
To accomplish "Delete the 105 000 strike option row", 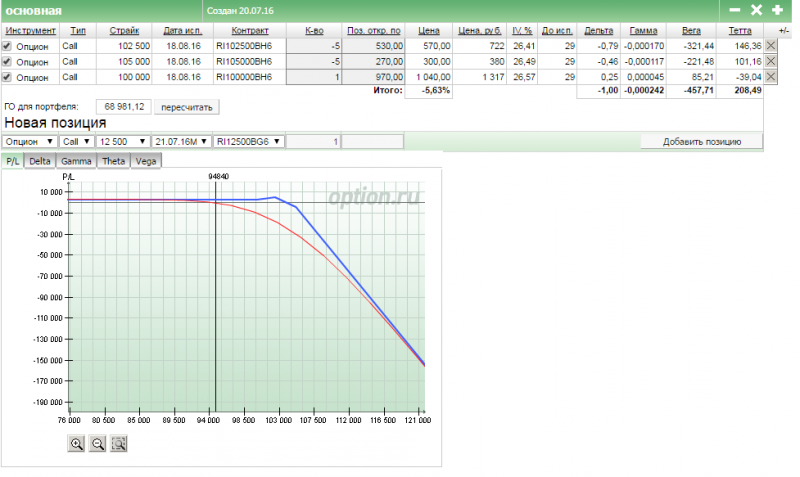I will (771, 62).
